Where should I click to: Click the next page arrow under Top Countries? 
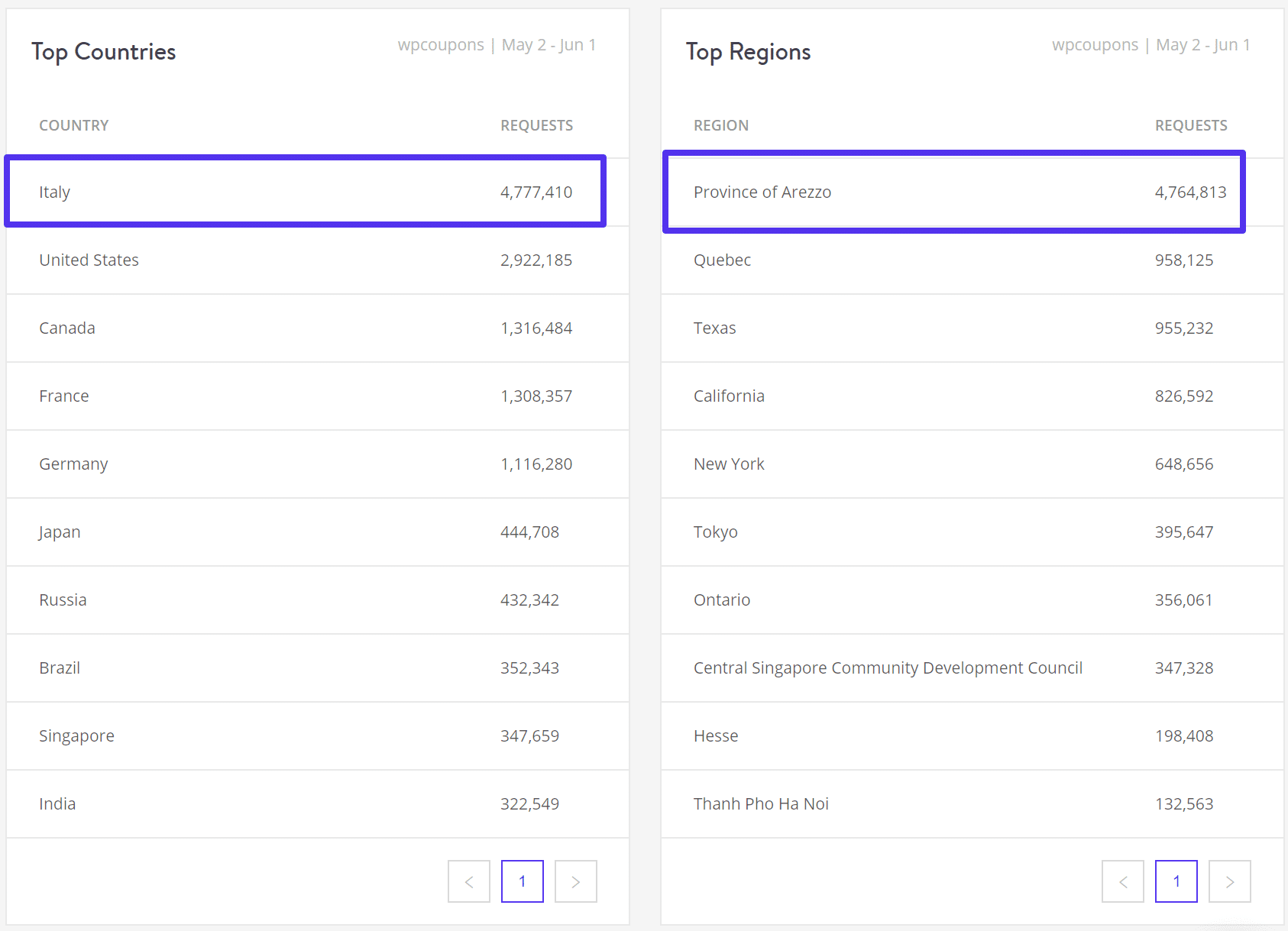(575, 881)
